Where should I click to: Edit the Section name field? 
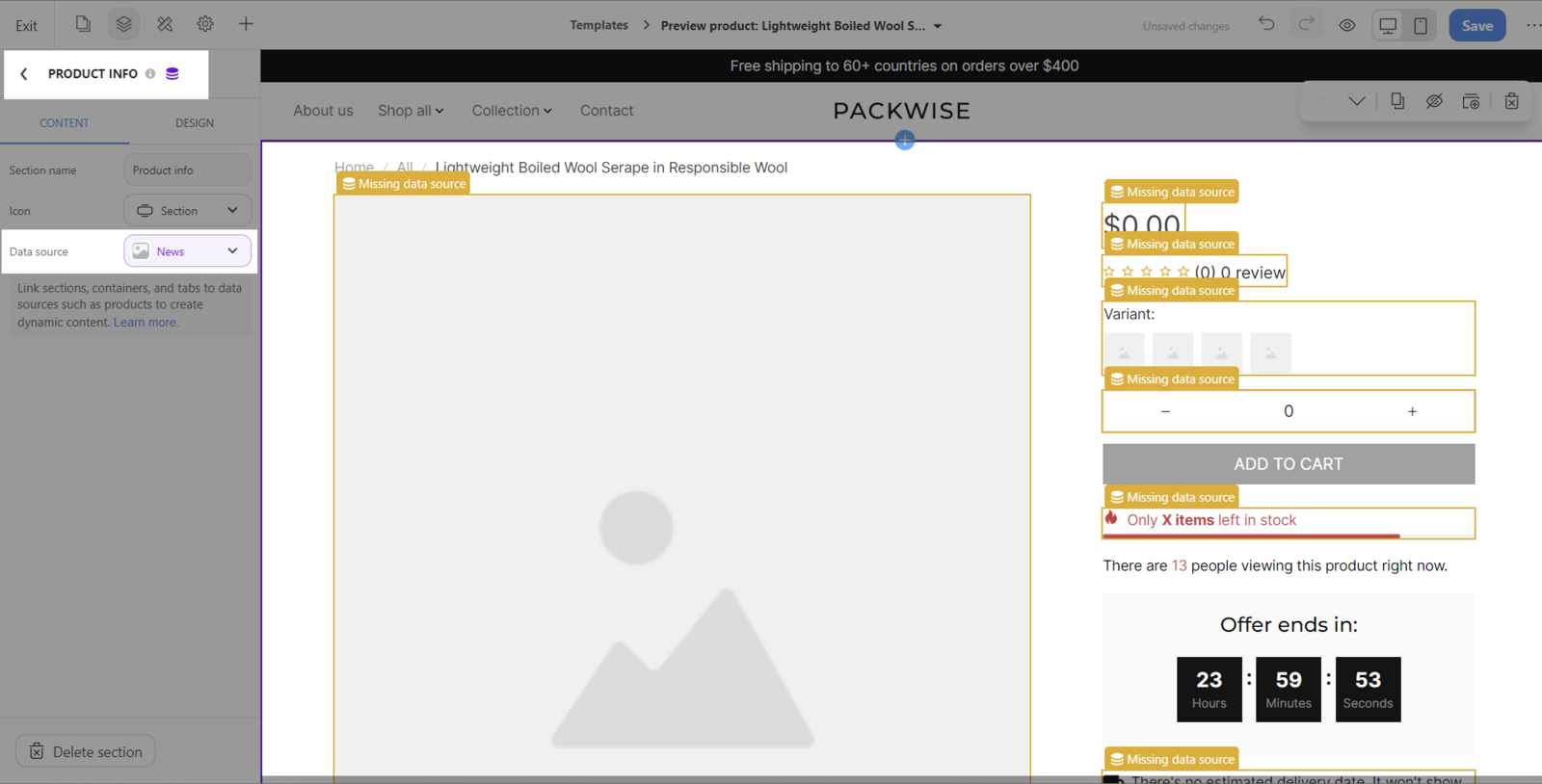click(187, 170)
